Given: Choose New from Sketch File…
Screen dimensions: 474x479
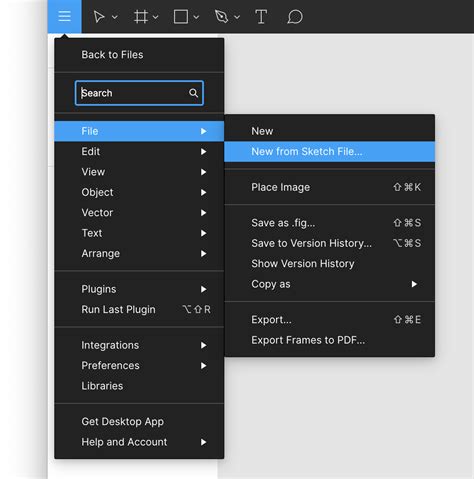Looking at the screenshot, I should tap(329, 152).
